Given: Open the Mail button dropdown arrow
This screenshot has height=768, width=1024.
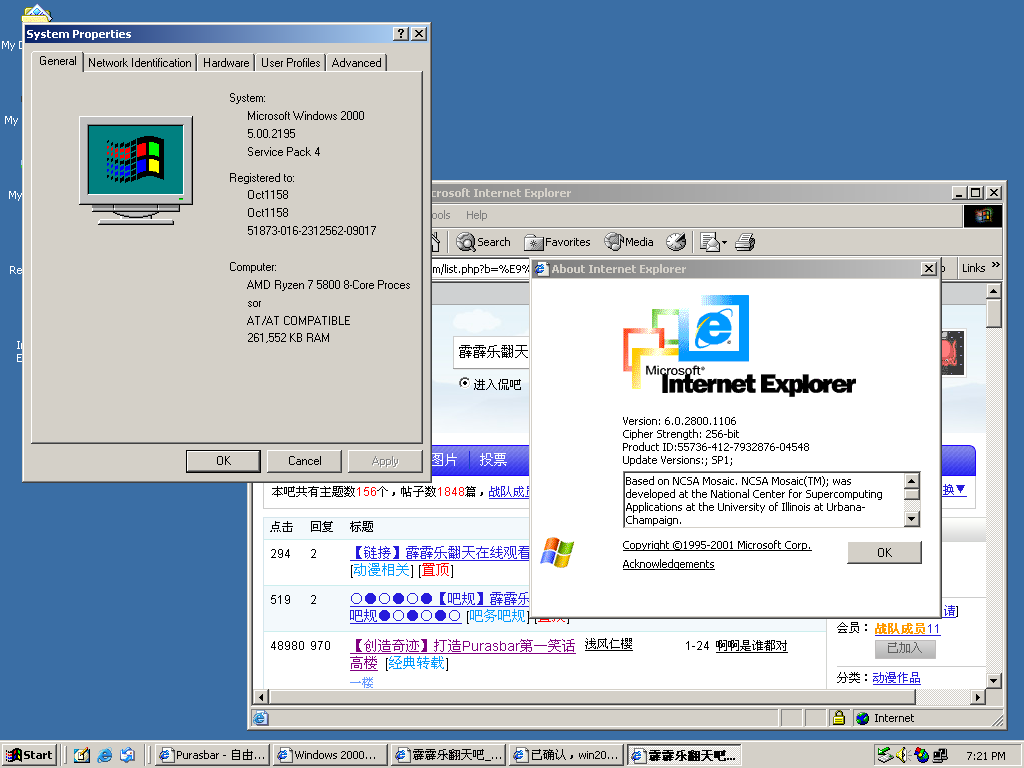Looking at the screenshot, I should tap(724, 243).
